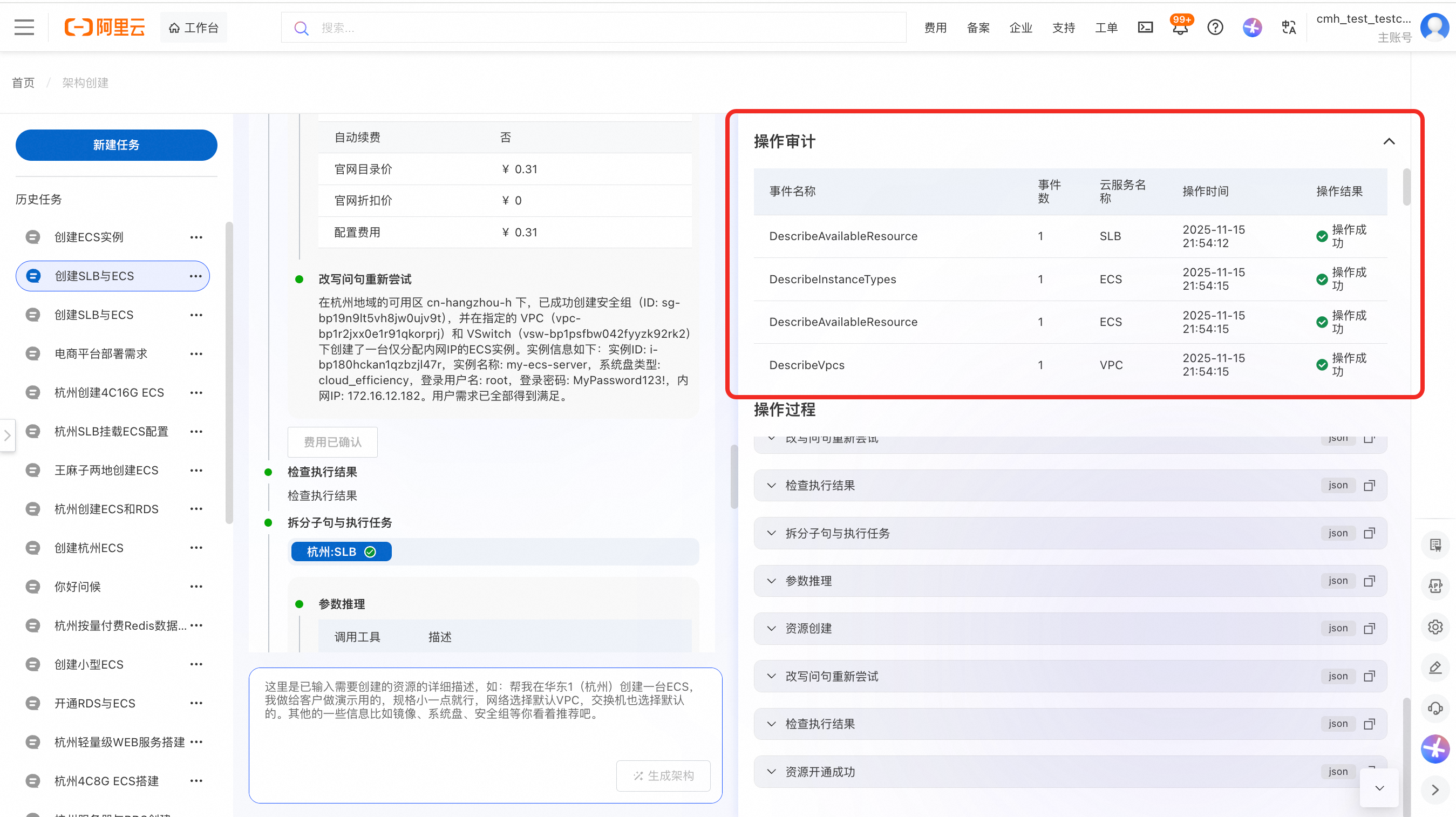Click the 新建任务 button
1456x817 pixels.
point(116,145)
